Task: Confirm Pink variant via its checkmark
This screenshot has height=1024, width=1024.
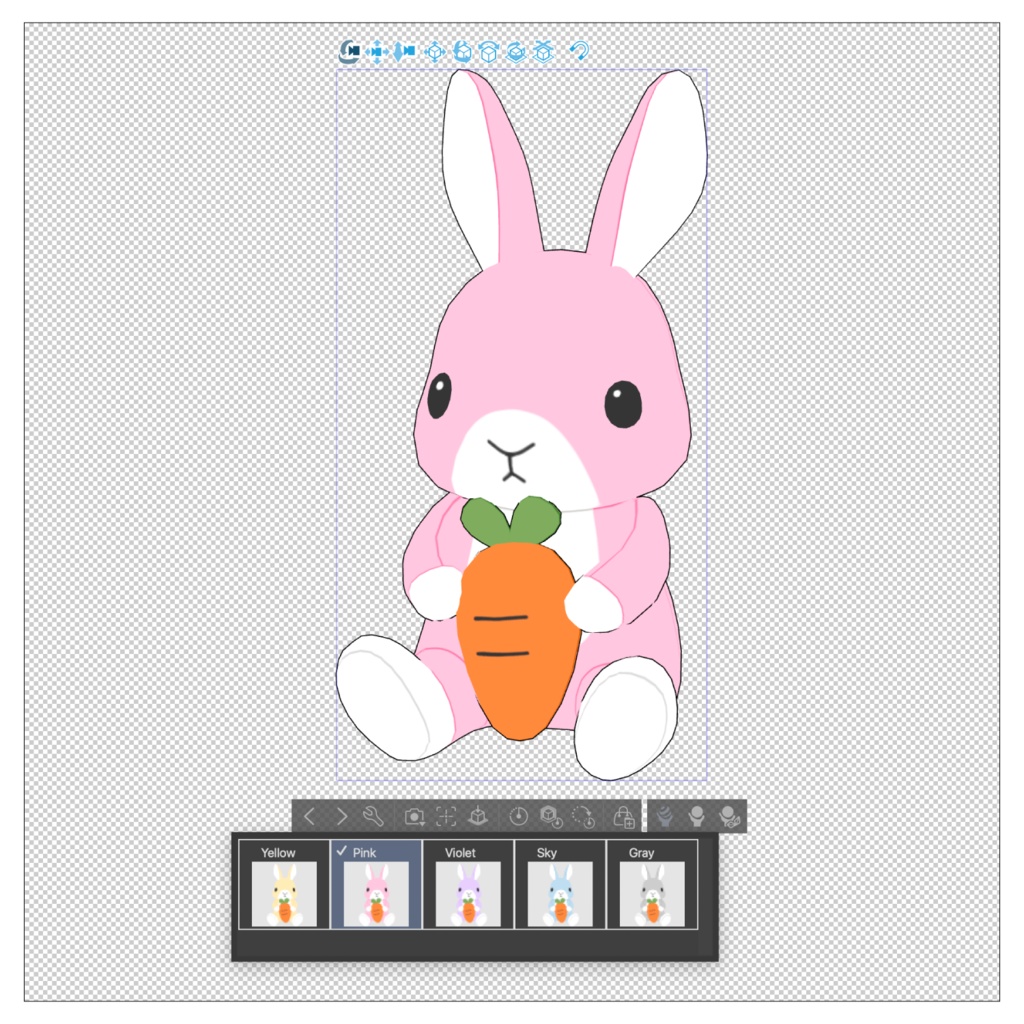Action: click(x=343, y=853)
